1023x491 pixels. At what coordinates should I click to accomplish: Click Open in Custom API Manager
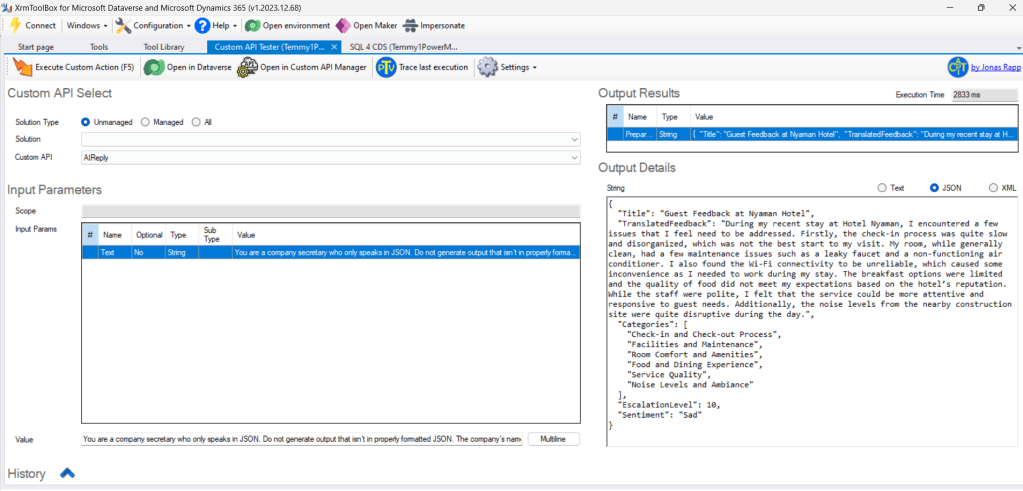[302, 67]
